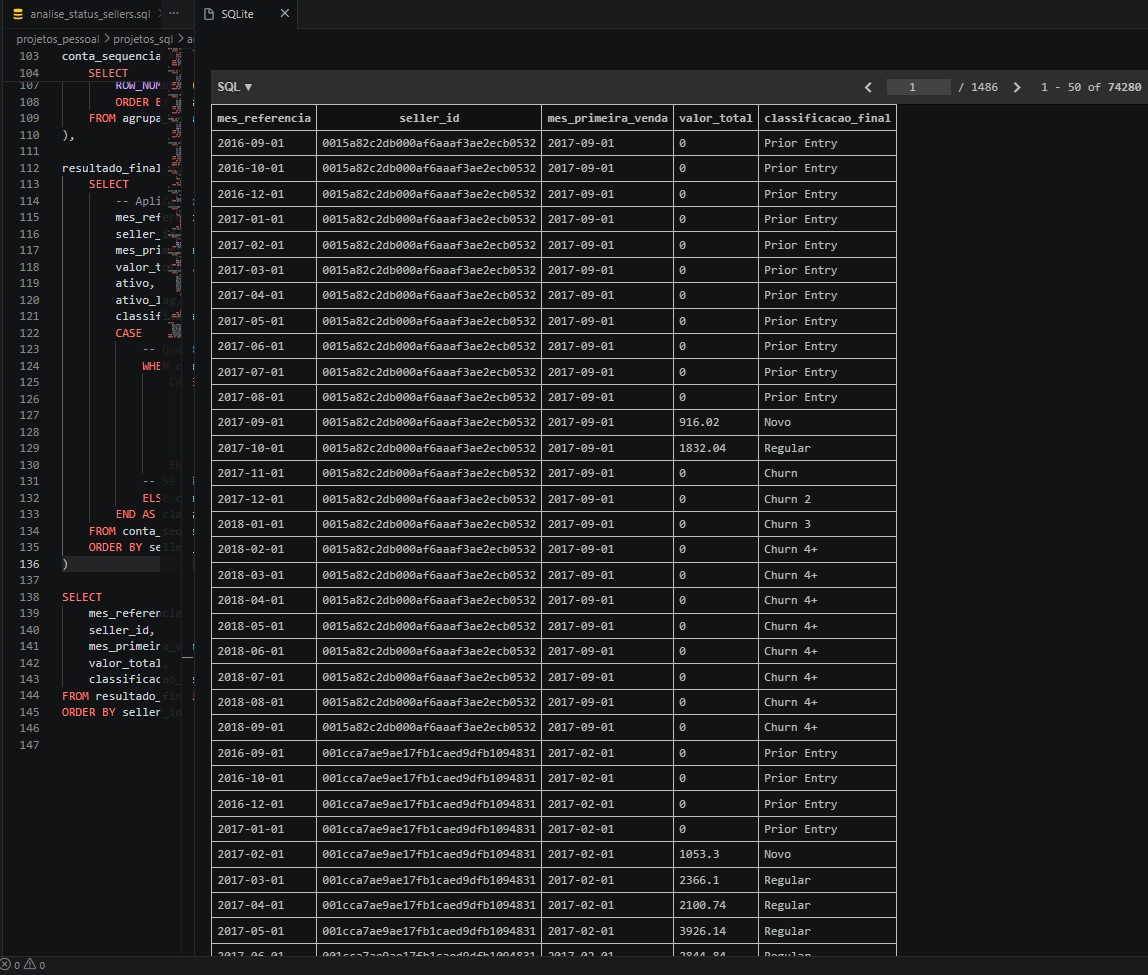Screen dimensions: 1148x975
Task: Click the "1 - 50 of 74280" record count
Action: click(x=1091, y=87)
